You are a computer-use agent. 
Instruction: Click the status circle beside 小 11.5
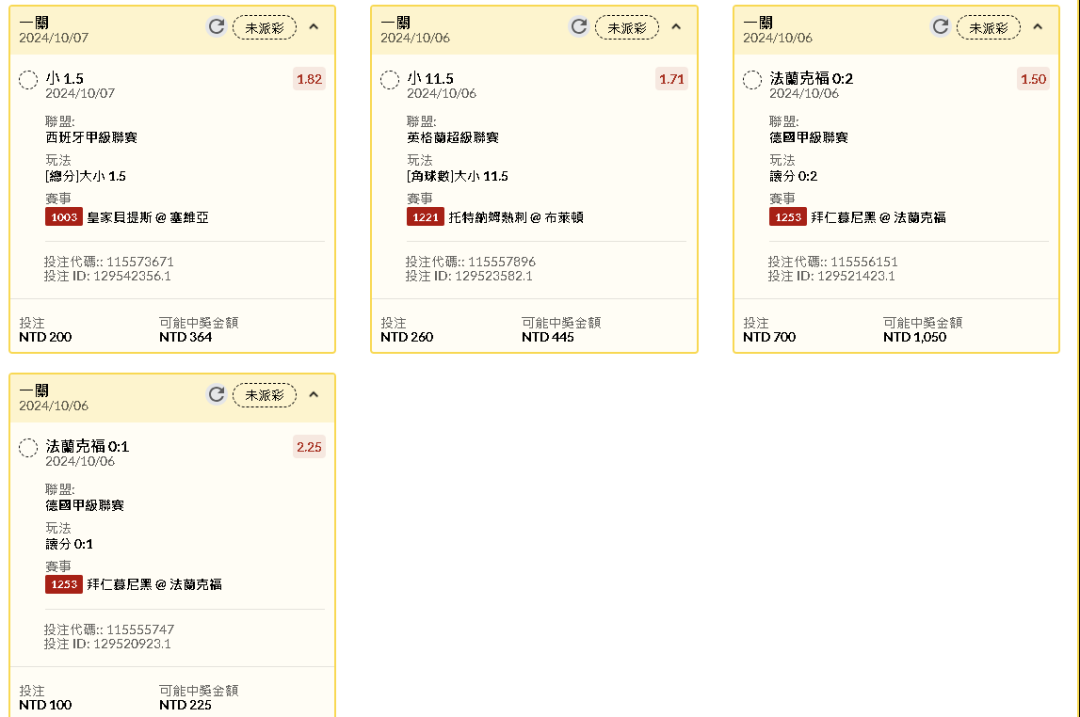click(x=390, y=80)
